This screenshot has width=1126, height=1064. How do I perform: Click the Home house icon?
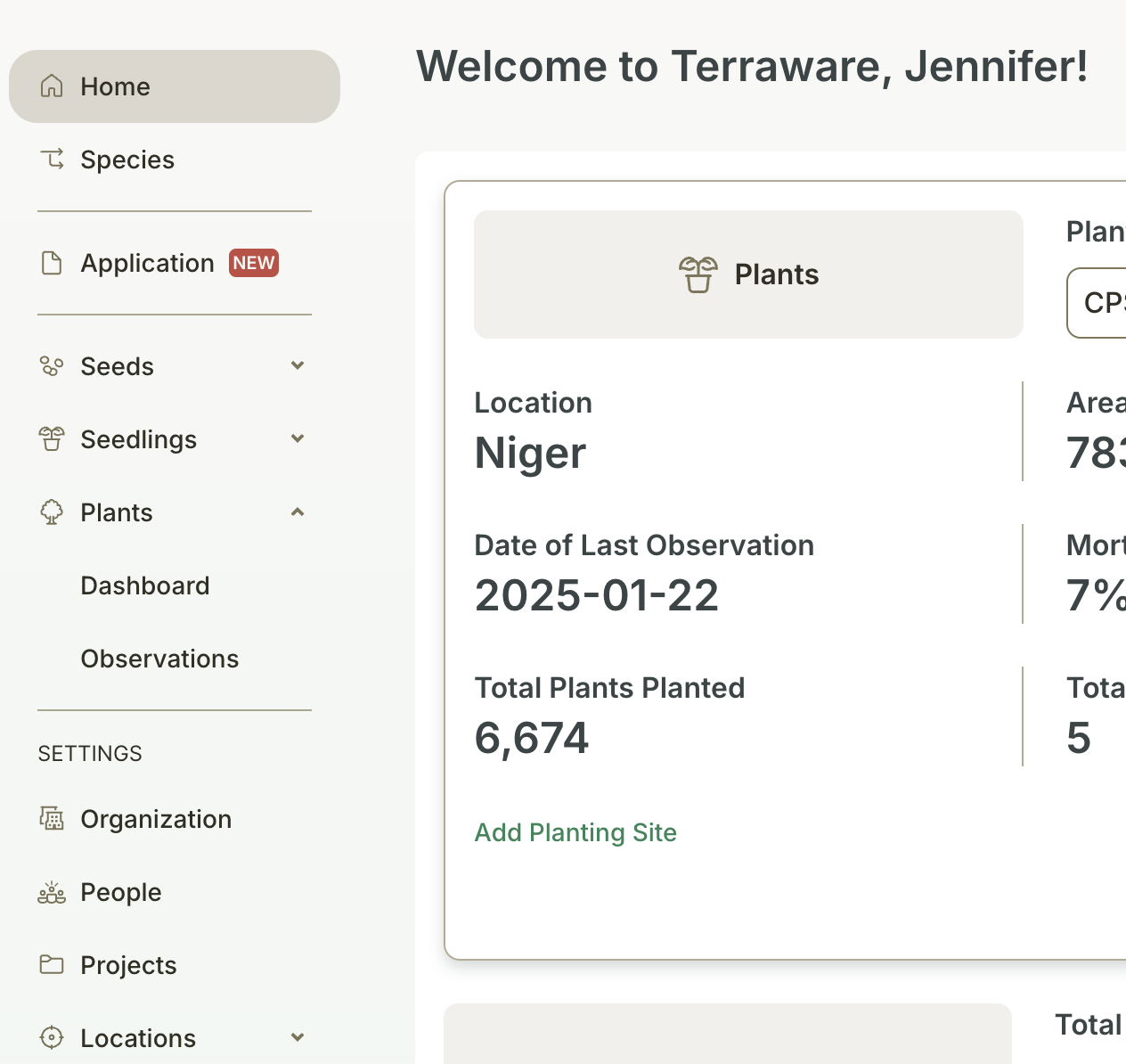pos(52,86)
